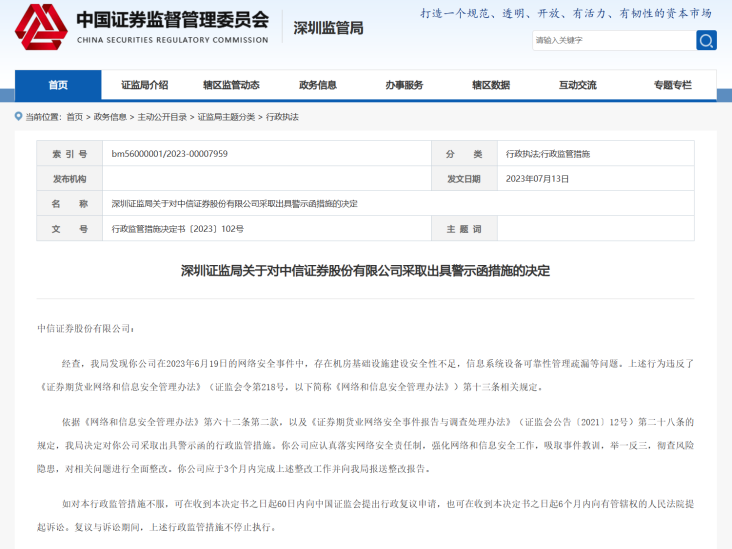Image resolution: width=732 pixels, height=549 pixels.
Task: Click the paragraph beginning 如对本行政监管措施不服
Action: [366, 515]
